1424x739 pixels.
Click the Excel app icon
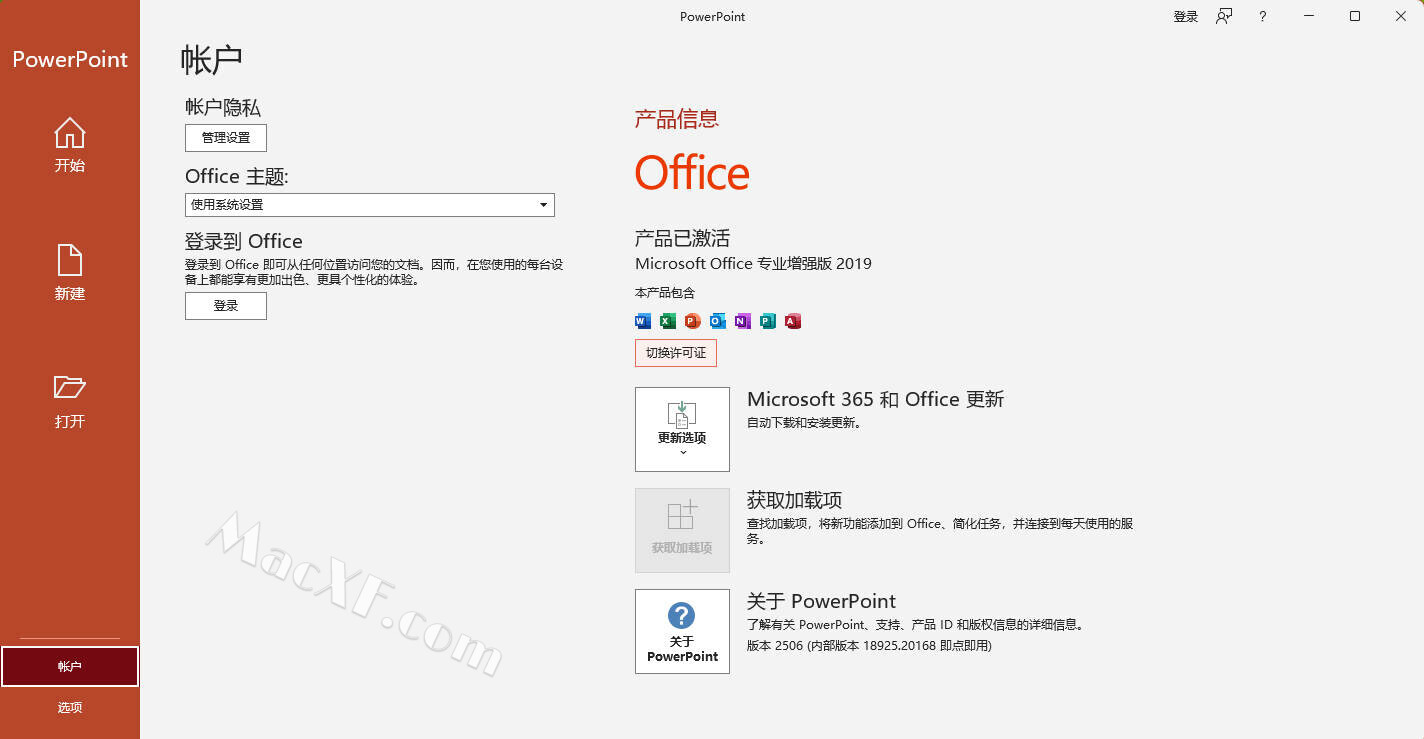pyautogui.click(x=668, y=321)
